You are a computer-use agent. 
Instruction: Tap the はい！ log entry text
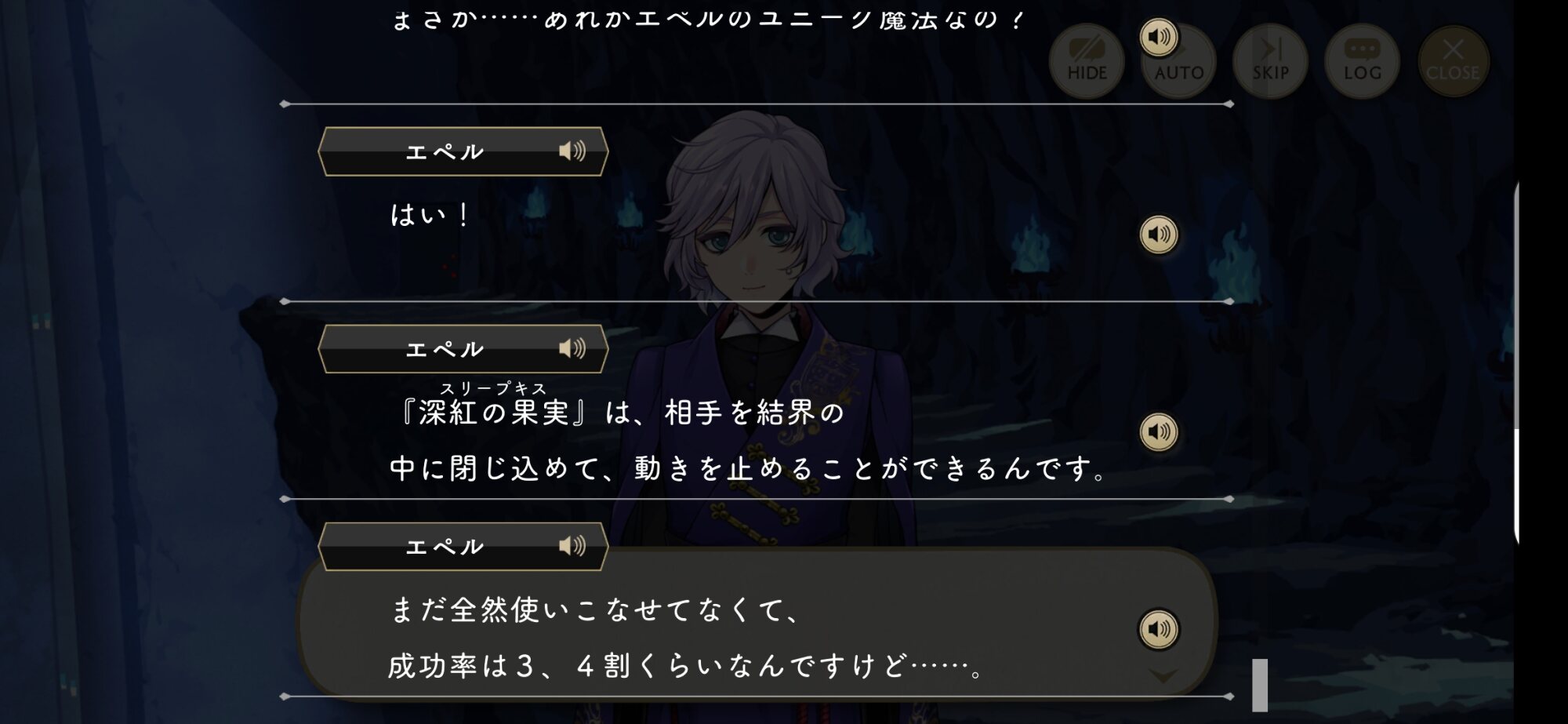(430, 215)
